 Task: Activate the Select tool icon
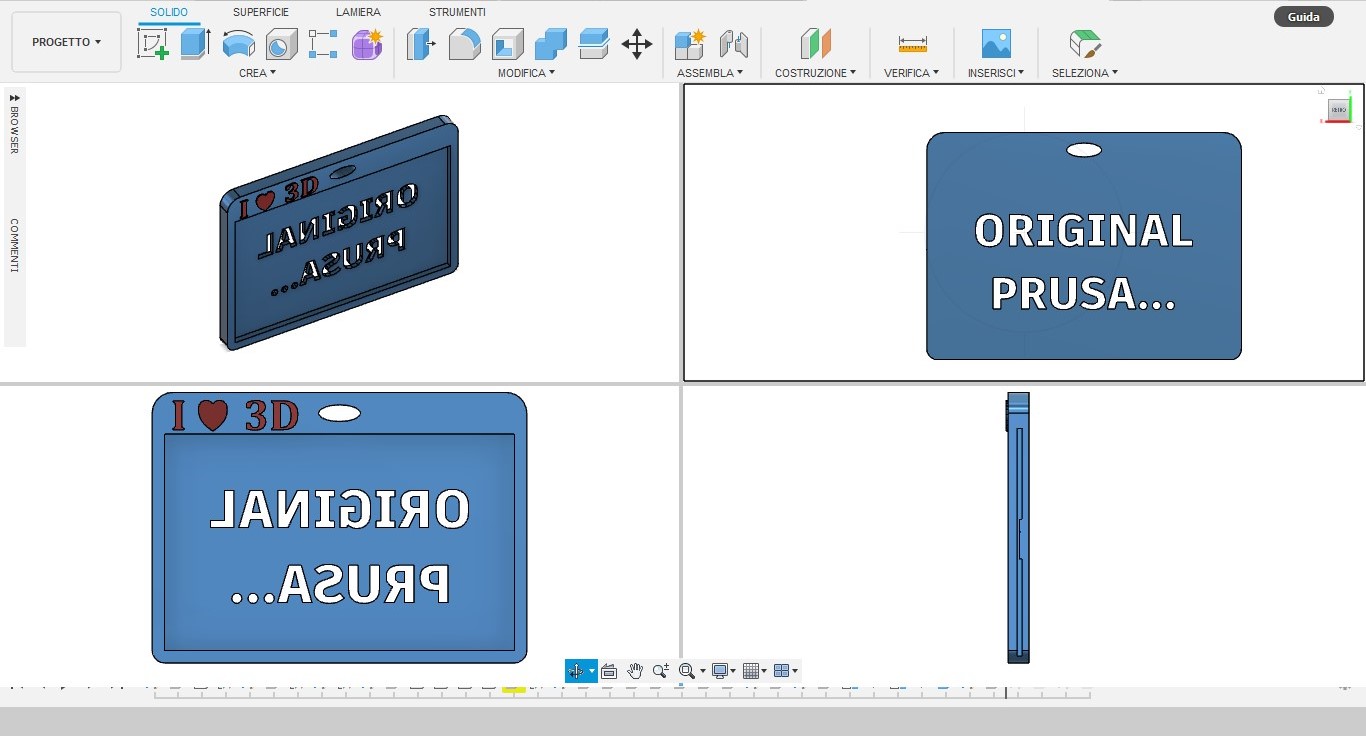tap(1085, 44)
